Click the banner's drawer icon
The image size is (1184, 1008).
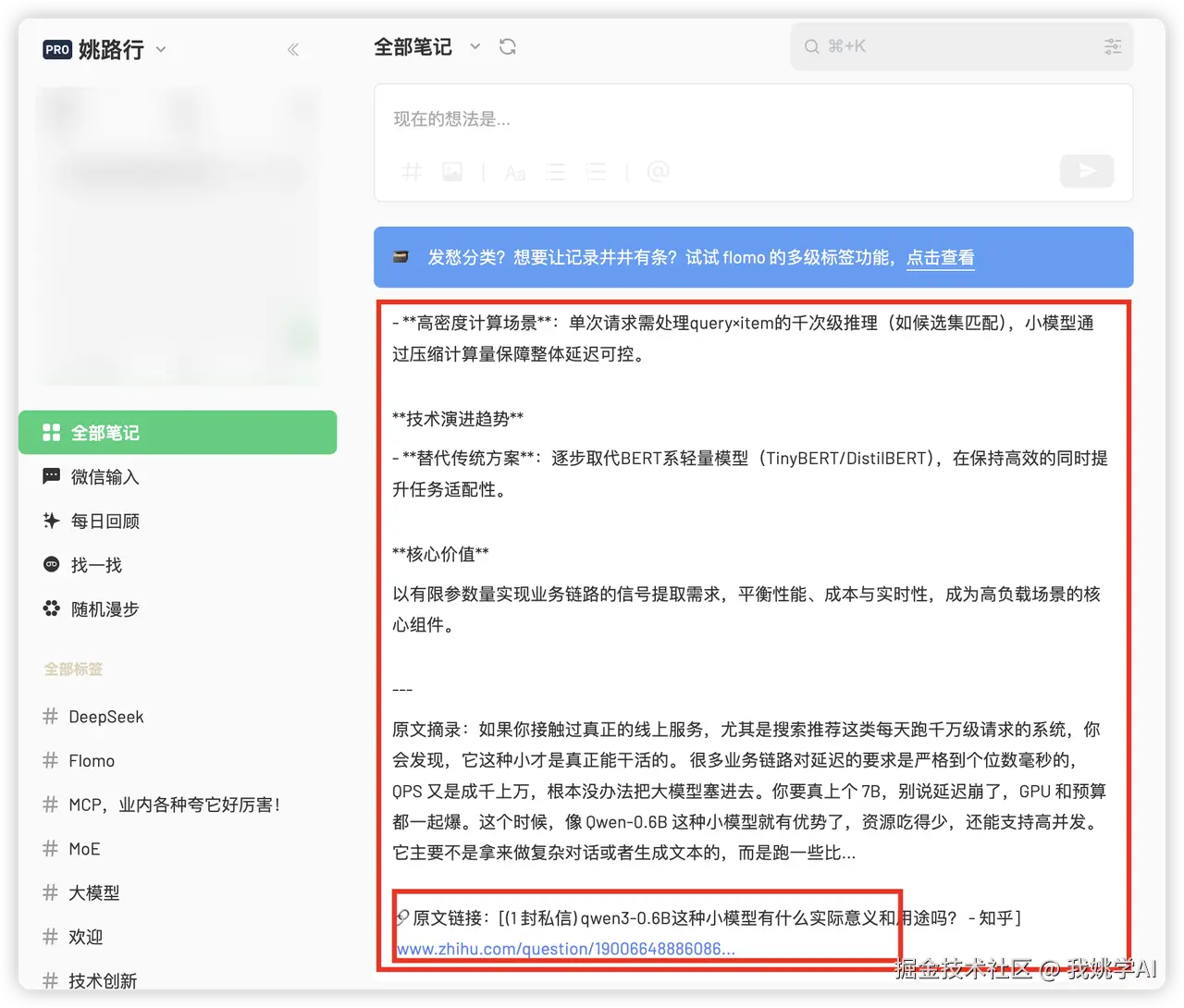click(401, 257)
